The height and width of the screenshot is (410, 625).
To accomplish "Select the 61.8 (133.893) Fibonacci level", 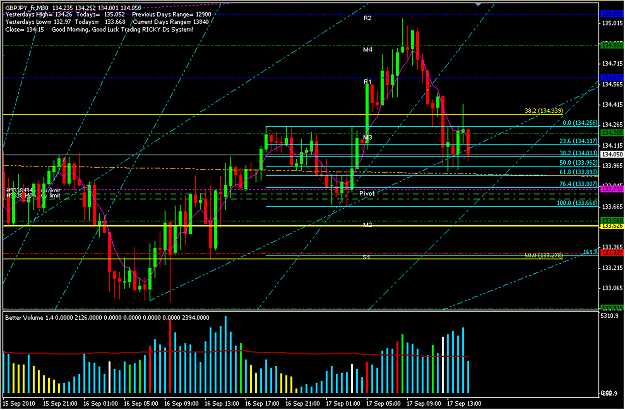I will pos(578,172).
